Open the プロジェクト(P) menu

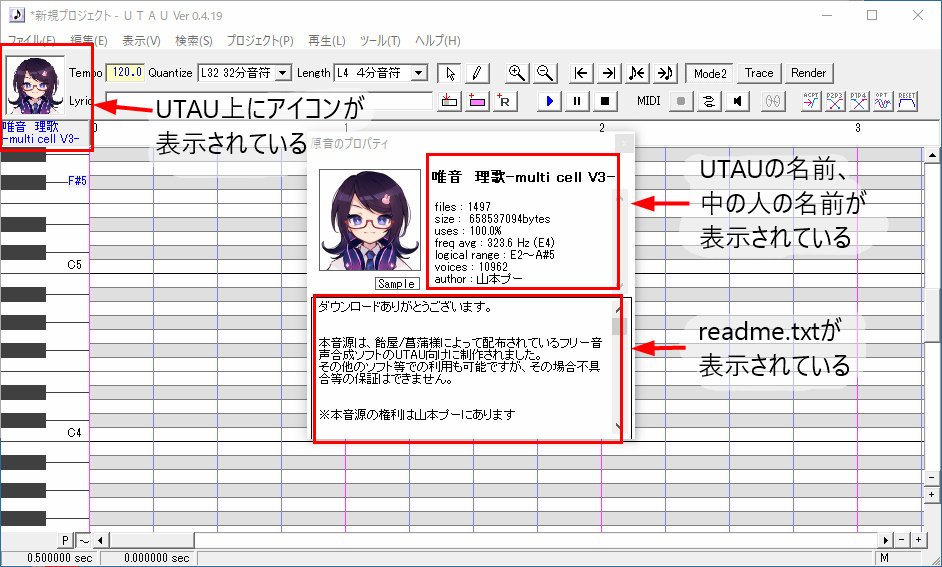(260, 40)
